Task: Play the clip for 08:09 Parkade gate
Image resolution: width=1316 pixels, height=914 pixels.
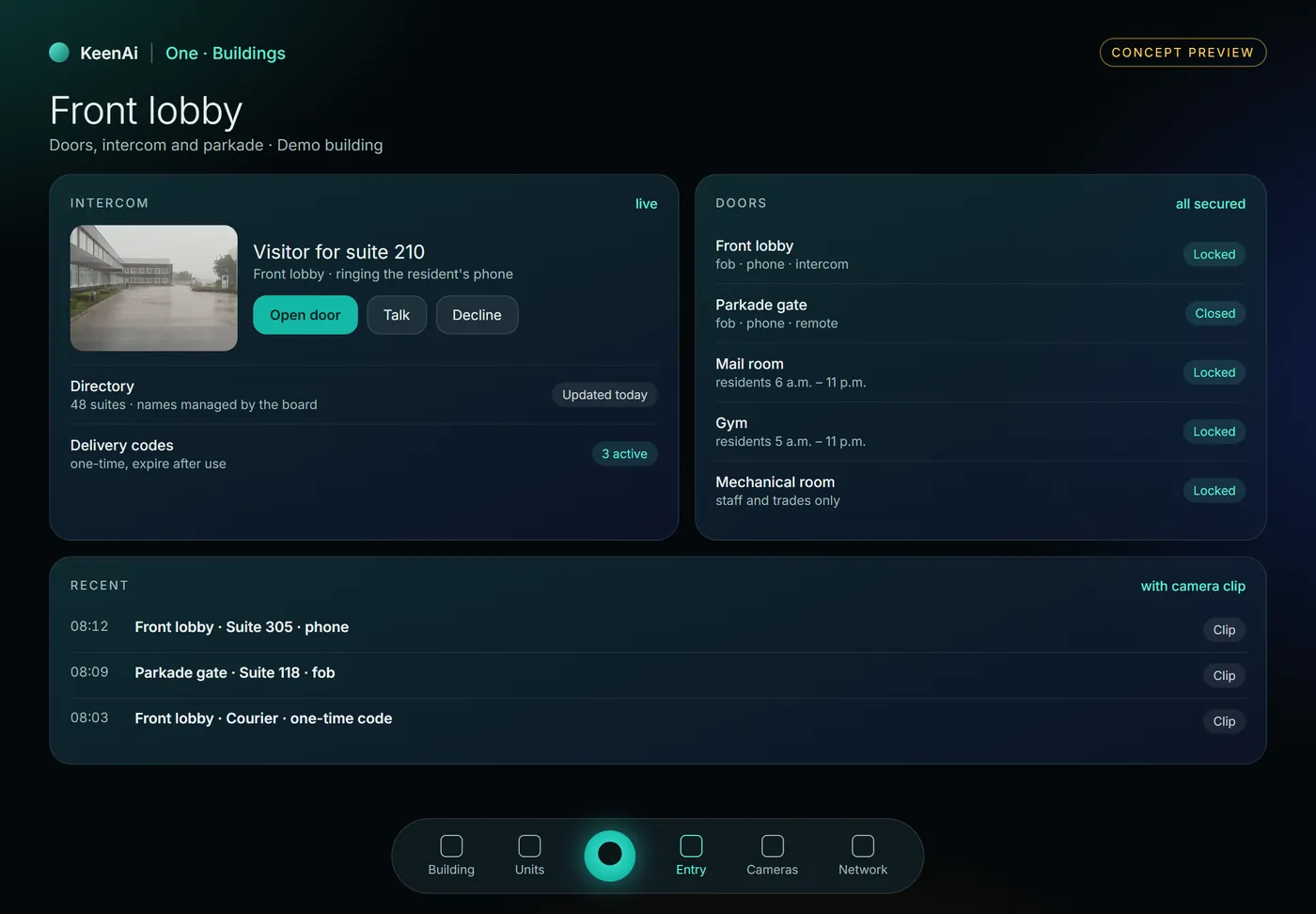Action: (x=1224, y=675)
